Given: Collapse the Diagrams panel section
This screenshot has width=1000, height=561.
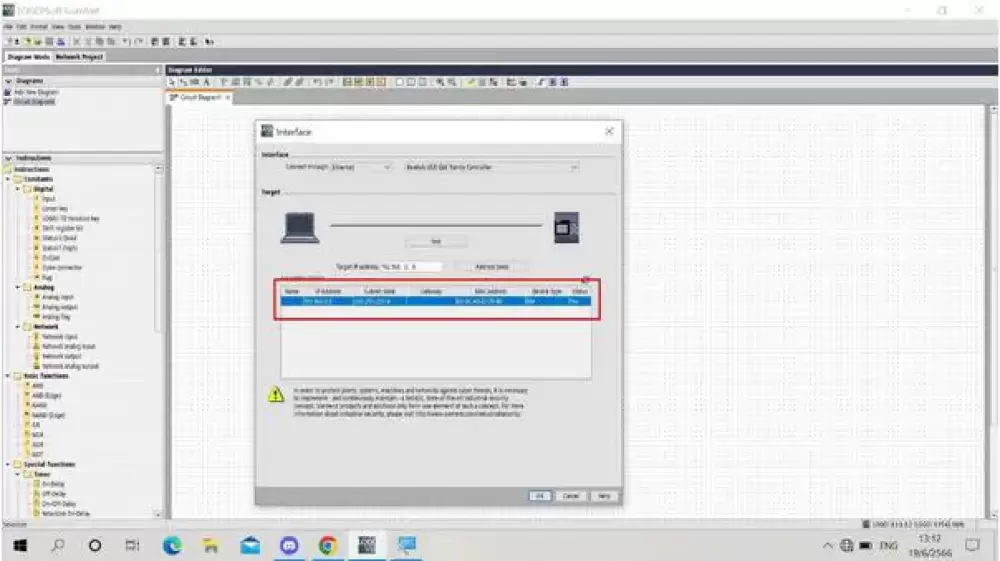Looking at the screenshot, I should coord(8,82).
